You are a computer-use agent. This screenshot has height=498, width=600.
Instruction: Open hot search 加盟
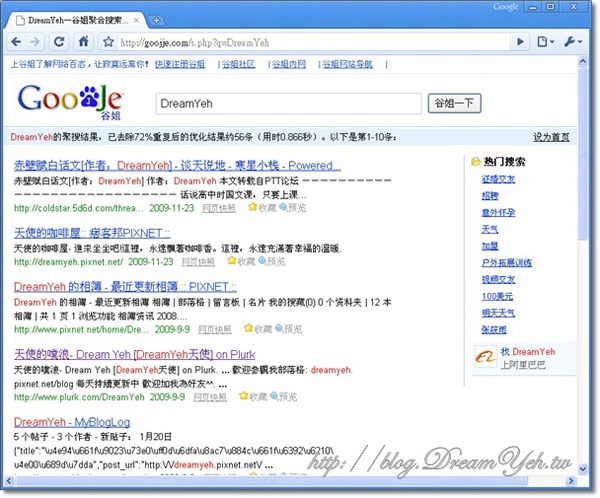coord(490,246)
